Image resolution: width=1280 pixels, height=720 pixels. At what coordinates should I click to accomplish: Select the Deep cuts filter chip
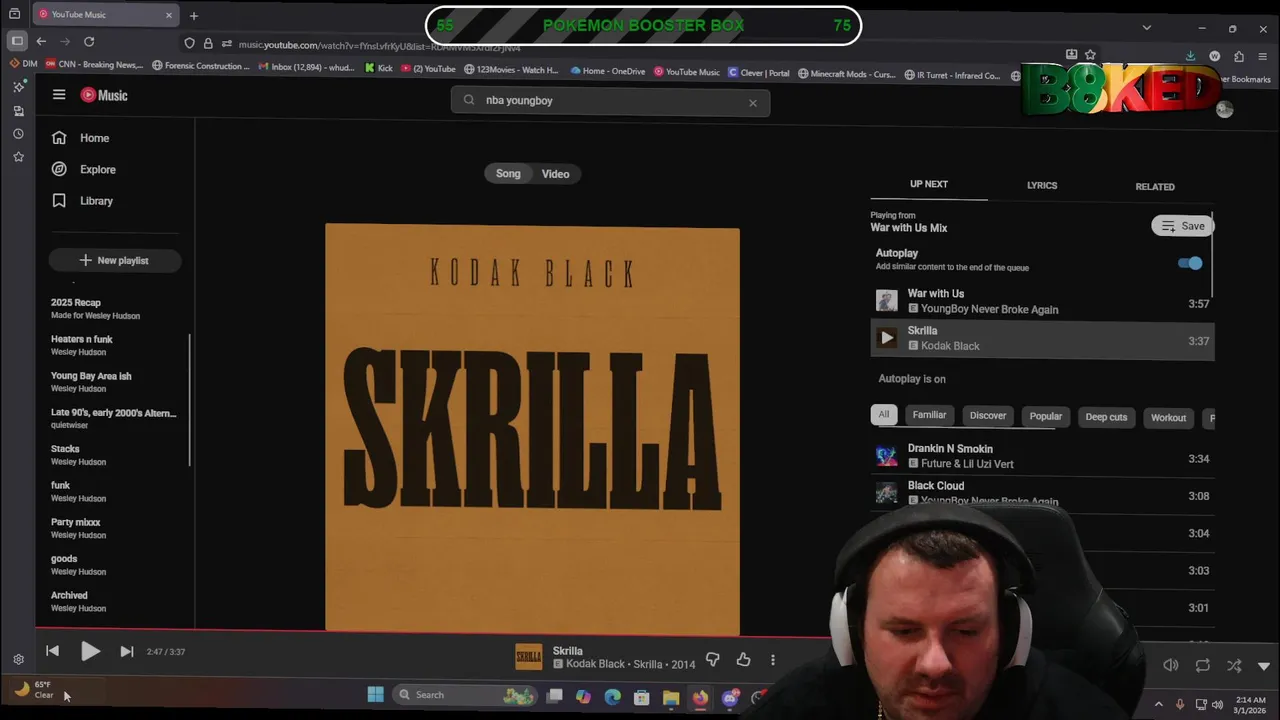click(x=1106, y=417)
